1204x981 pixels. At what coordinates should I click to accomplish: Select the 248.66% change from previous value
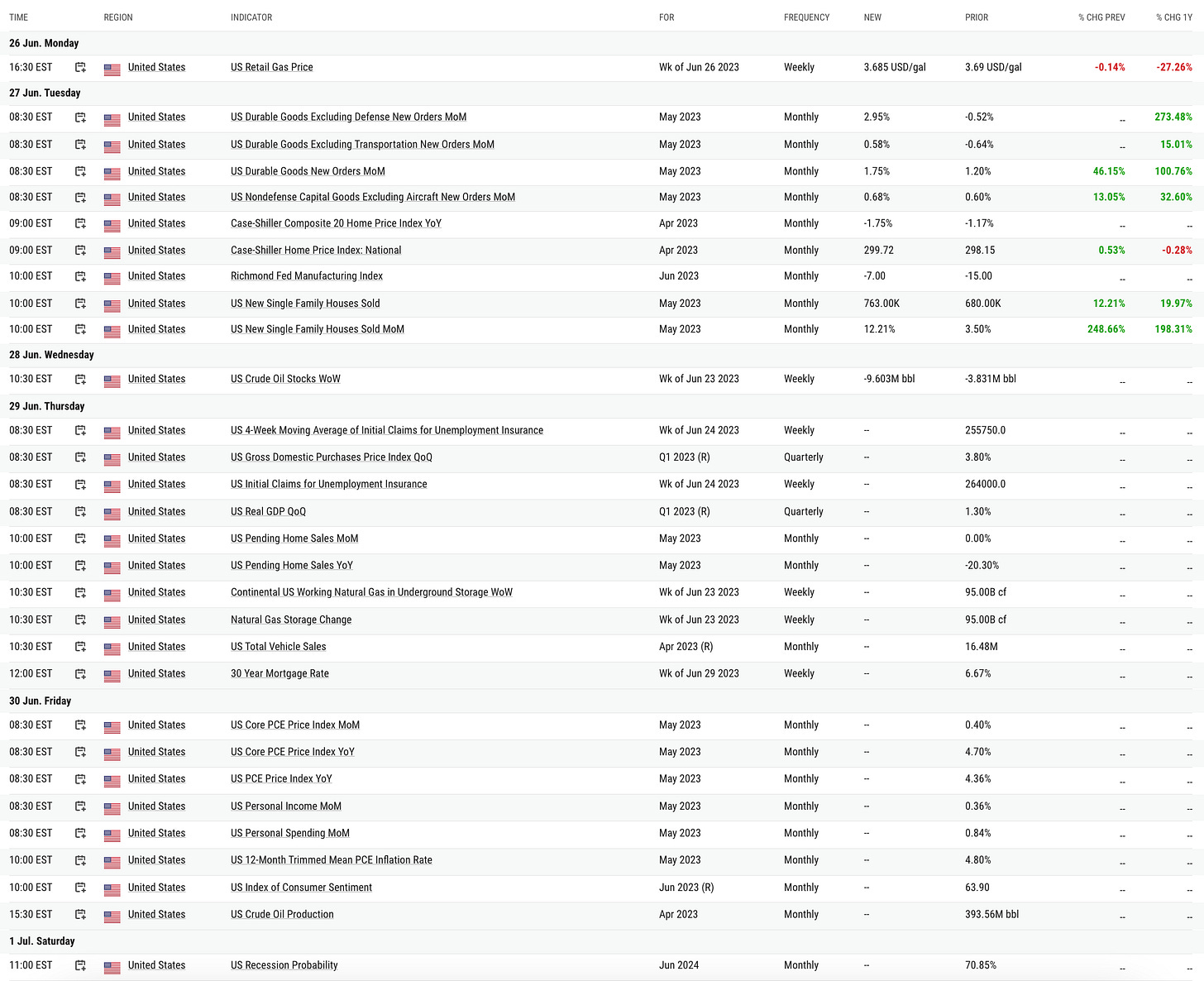tap(1106, 329)
